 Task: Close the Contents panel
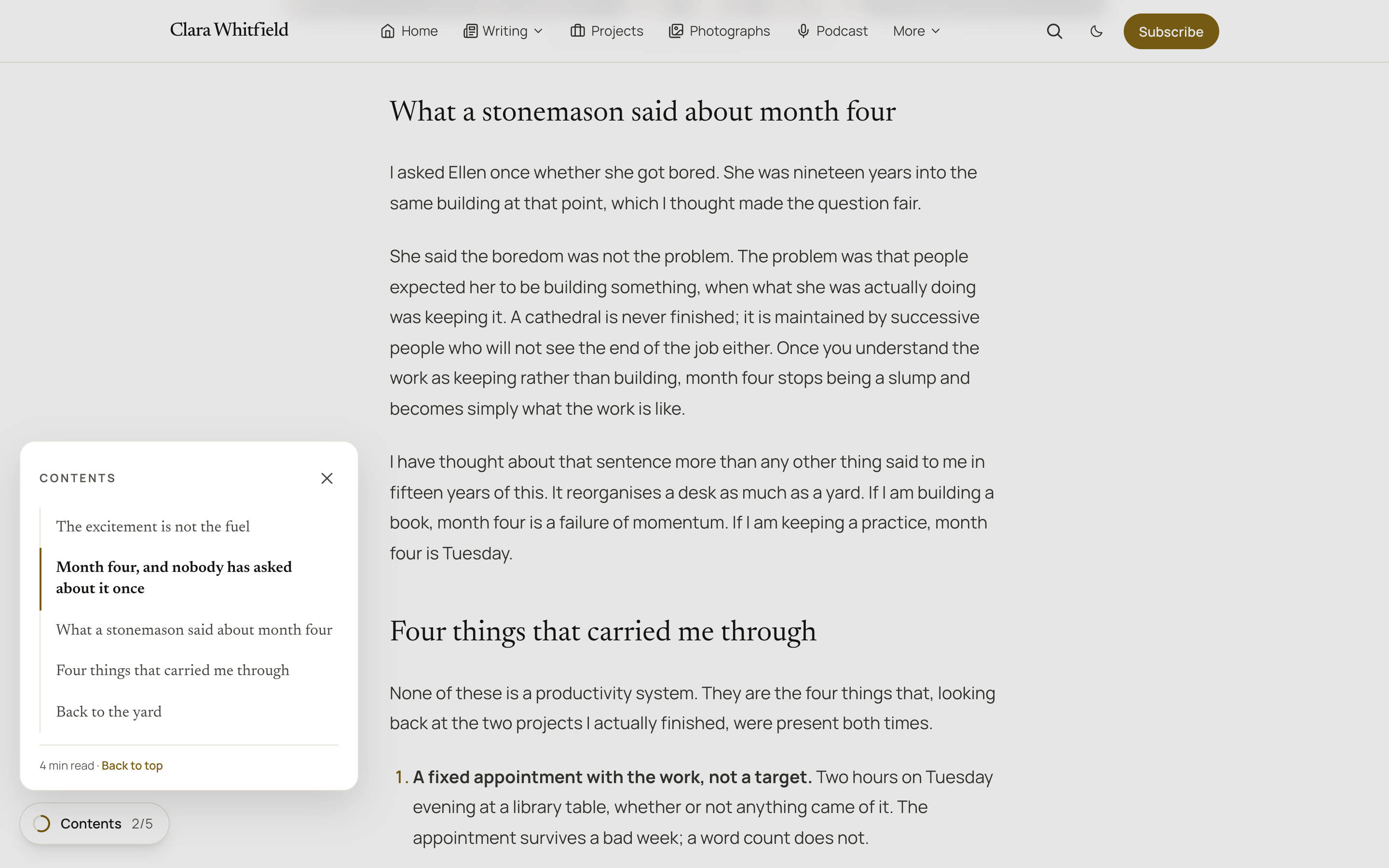tap(327, 478)
